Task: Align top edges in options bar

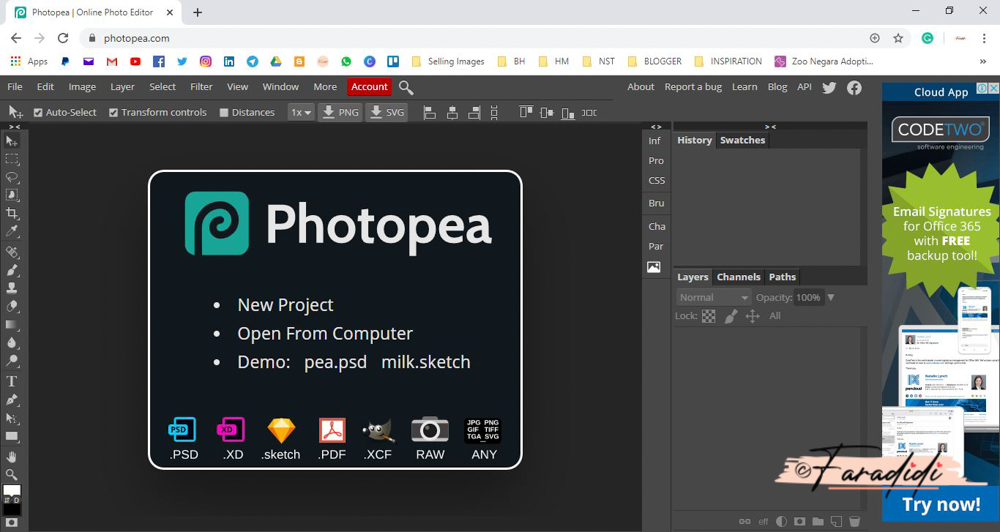Action: tap(526, 113)
